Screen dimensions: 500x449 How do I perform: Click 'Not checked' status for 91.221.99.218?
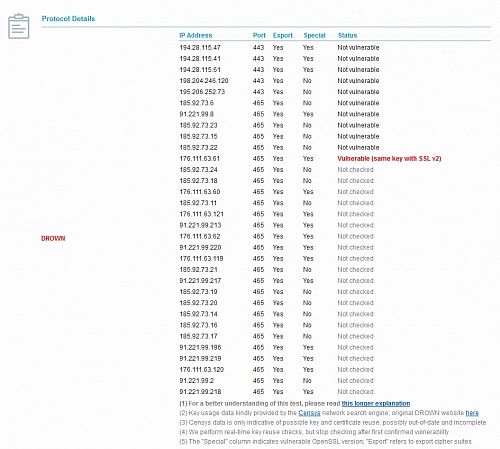click(355, 392)
